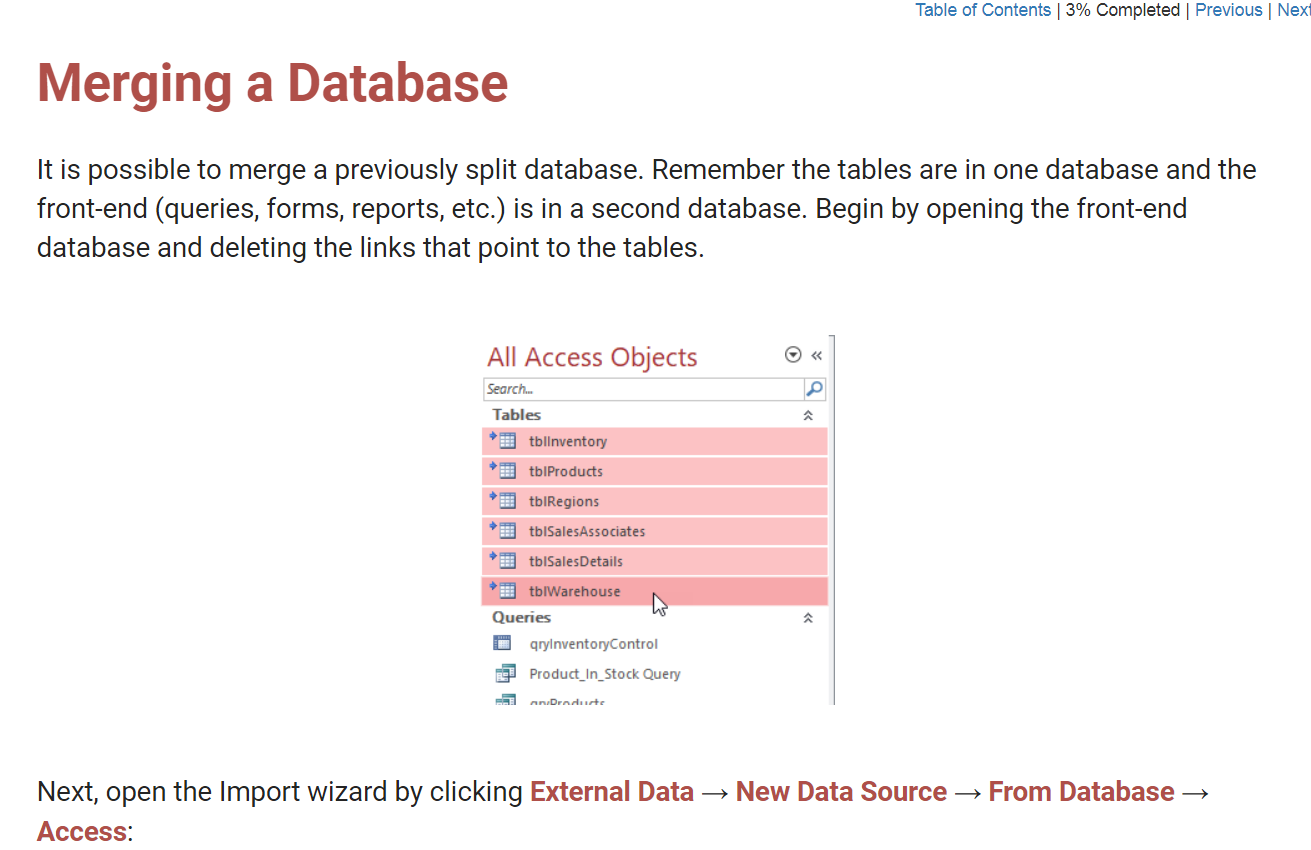Collapse the Queries group chevron

tap(808, 618)
